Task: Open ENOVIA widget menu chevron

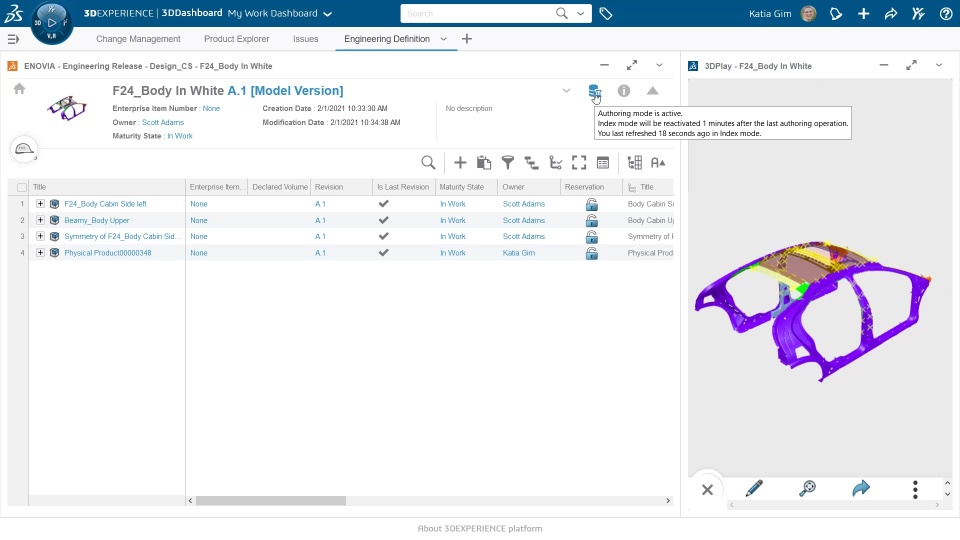Action: pos(659,65)
